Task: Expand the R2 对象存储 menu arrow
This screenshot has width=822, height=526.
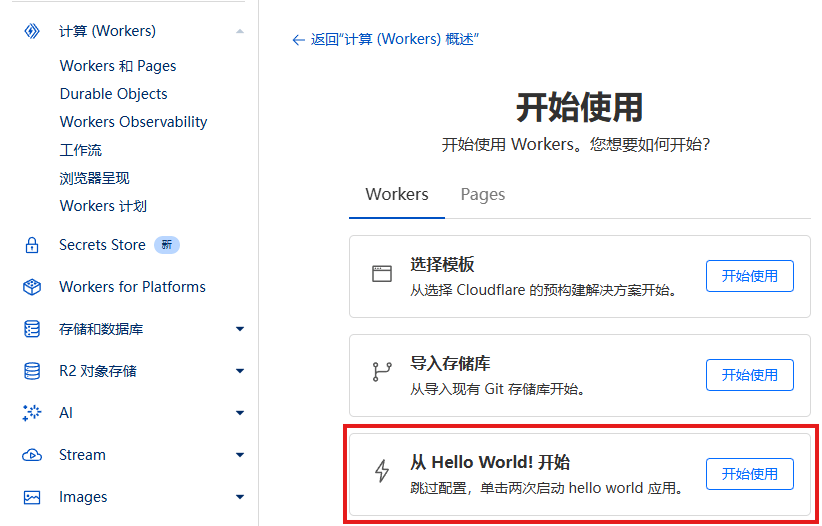Action: point(240,371)
